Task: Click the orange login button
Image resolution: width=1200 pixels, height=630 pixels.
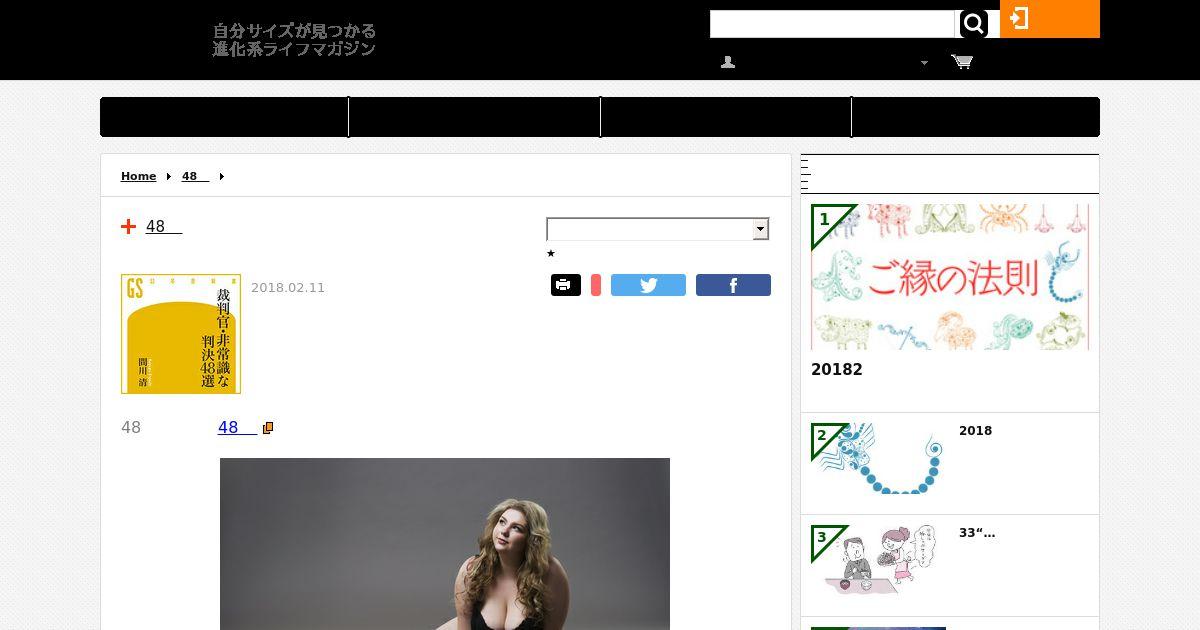Action: (x=1050, y=19)
